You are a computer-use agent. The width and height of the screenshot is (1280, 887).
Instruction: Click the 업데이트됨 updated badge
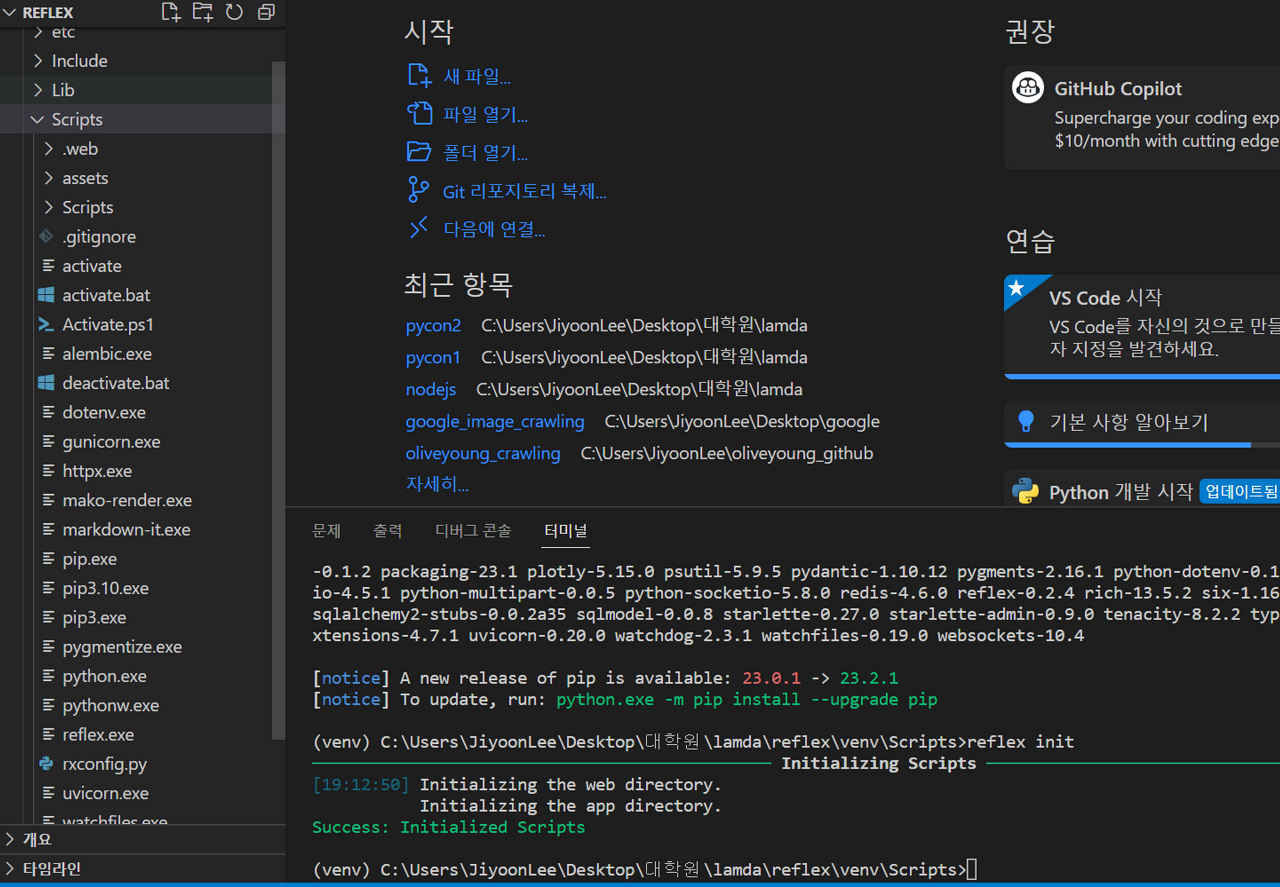click(1240, 491)
